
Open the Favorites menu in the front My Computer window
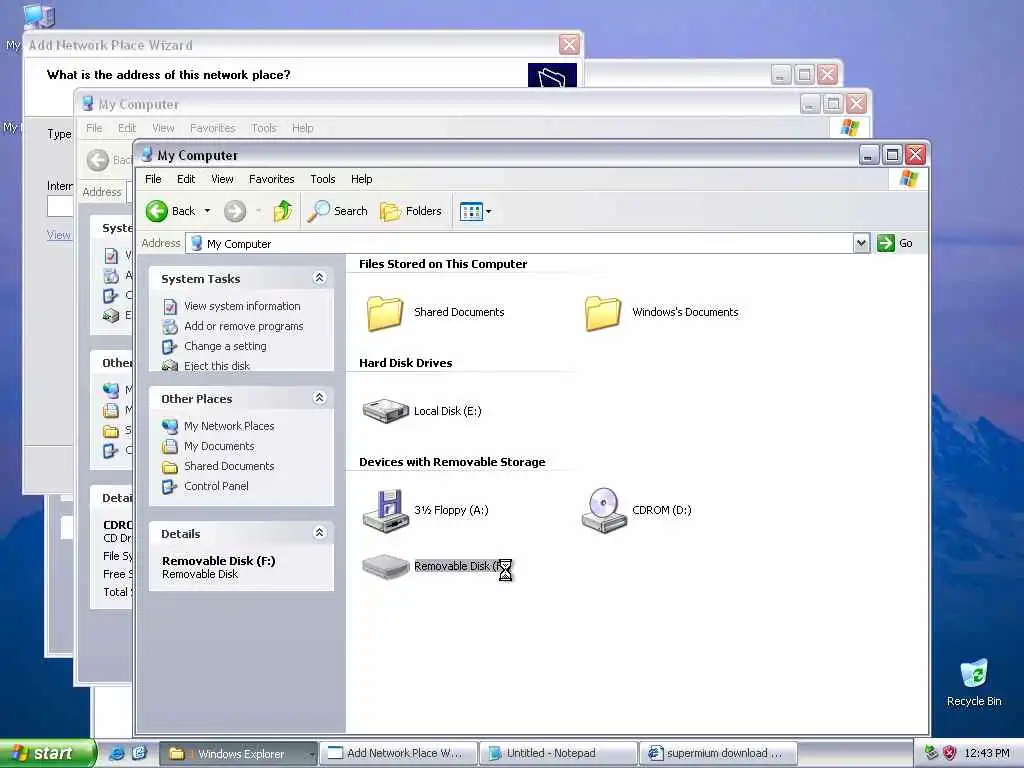(x=272, y=179)
